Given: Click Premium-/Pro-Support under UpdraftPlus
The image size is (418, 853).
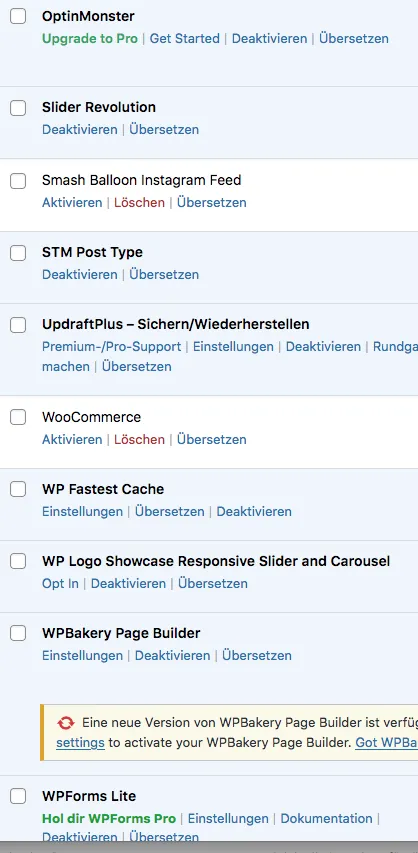Looking at the screenshot, I should pos(112,347).
